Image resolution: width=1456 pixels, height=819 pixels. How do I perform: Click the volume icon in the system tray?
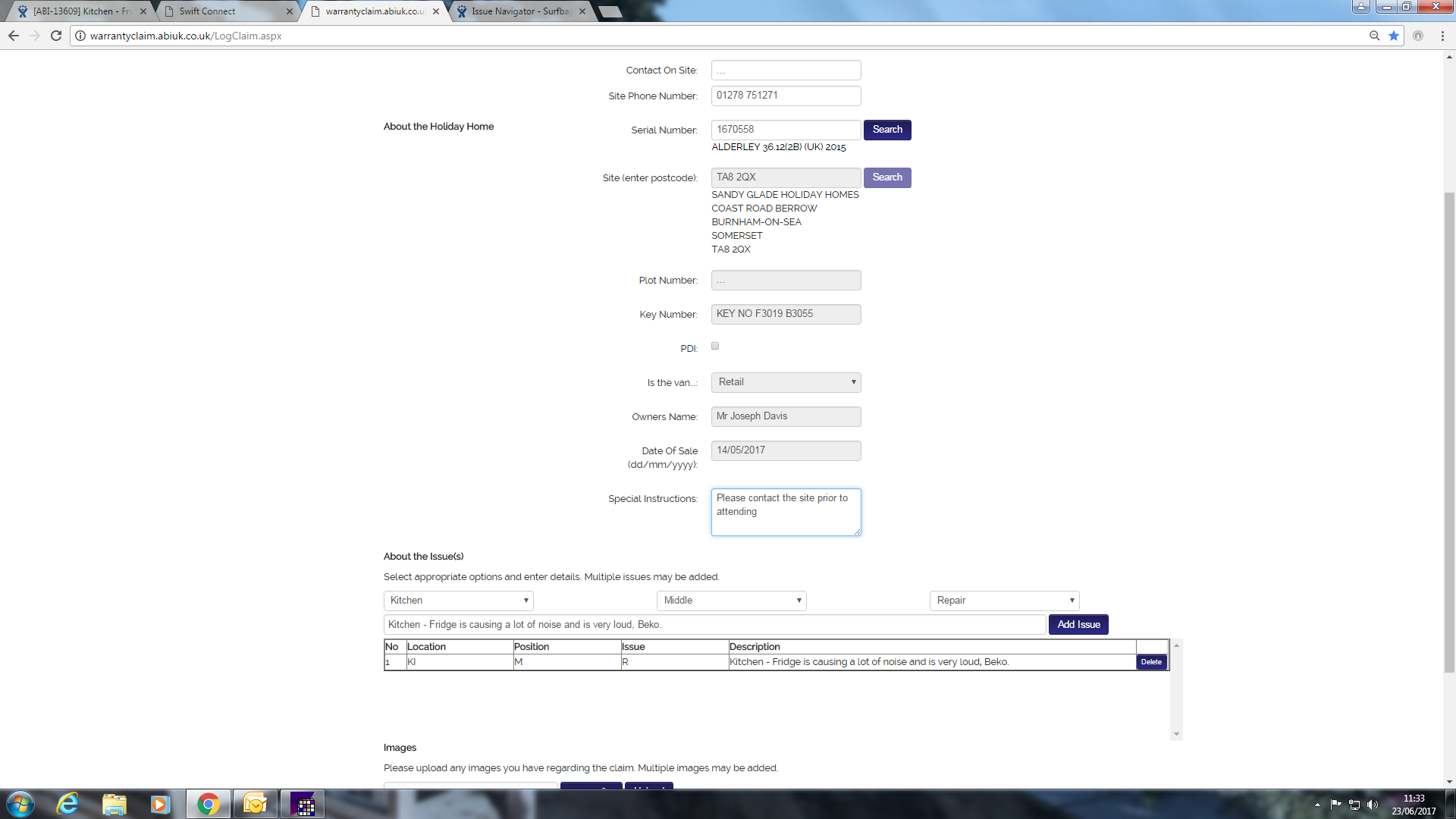[1373, 805]
